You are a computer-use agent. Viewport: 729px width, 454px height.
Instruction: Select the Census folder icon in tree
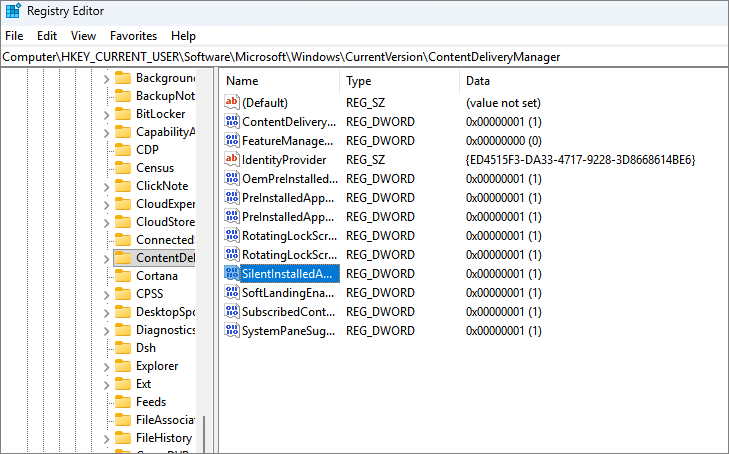[123, 168]
